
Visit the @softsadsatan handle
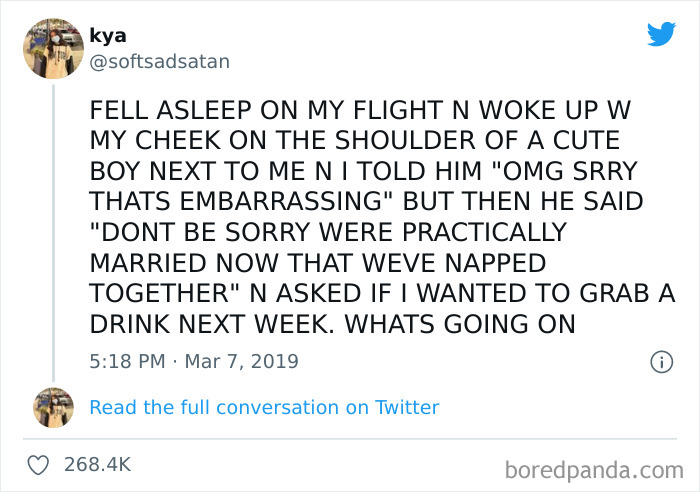[160, 62]
